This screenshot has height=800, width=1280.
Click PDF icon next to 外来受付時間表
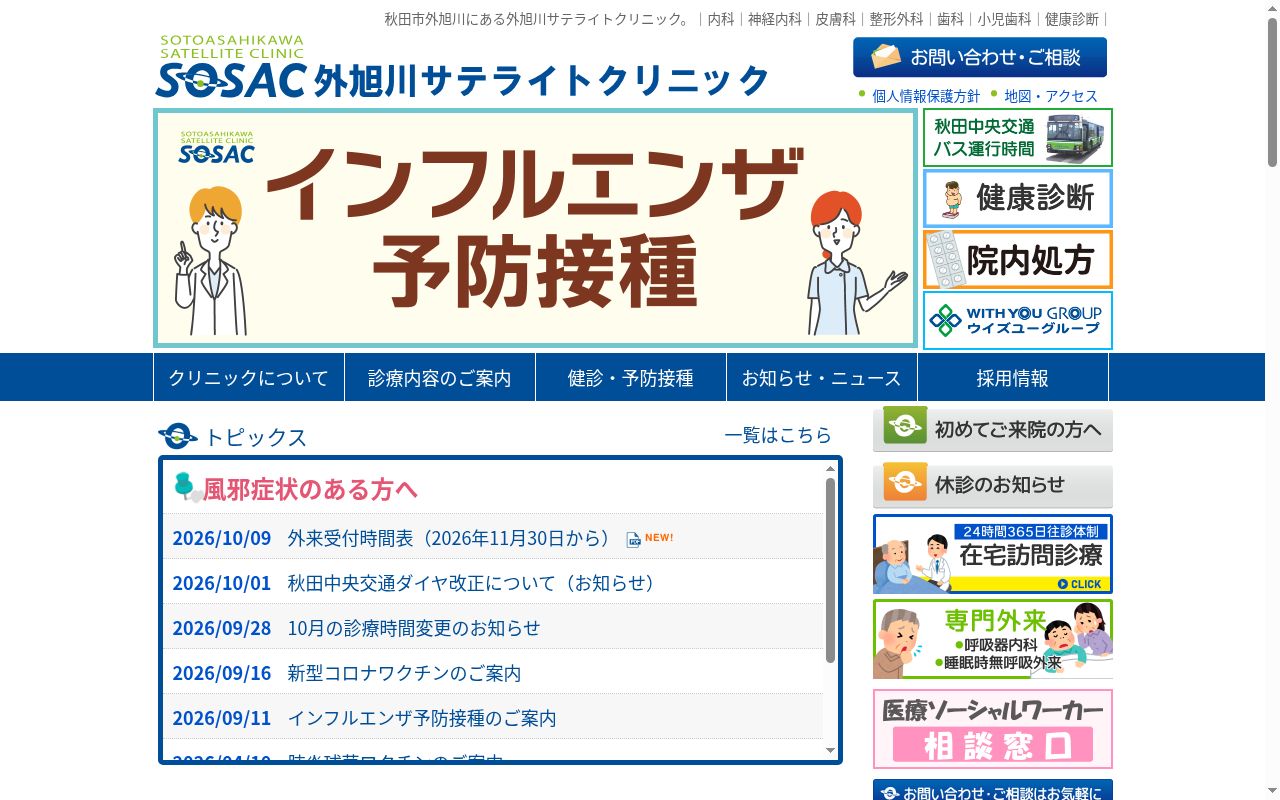point(634,540)
